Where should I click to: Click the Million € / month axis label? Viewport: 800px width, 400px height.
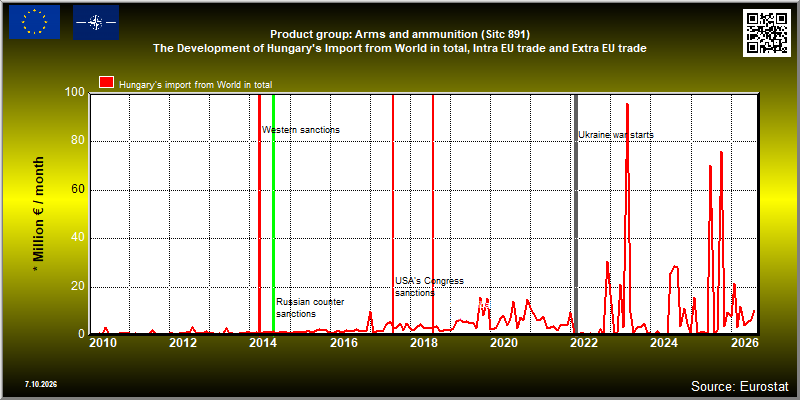tap(39, 214)
